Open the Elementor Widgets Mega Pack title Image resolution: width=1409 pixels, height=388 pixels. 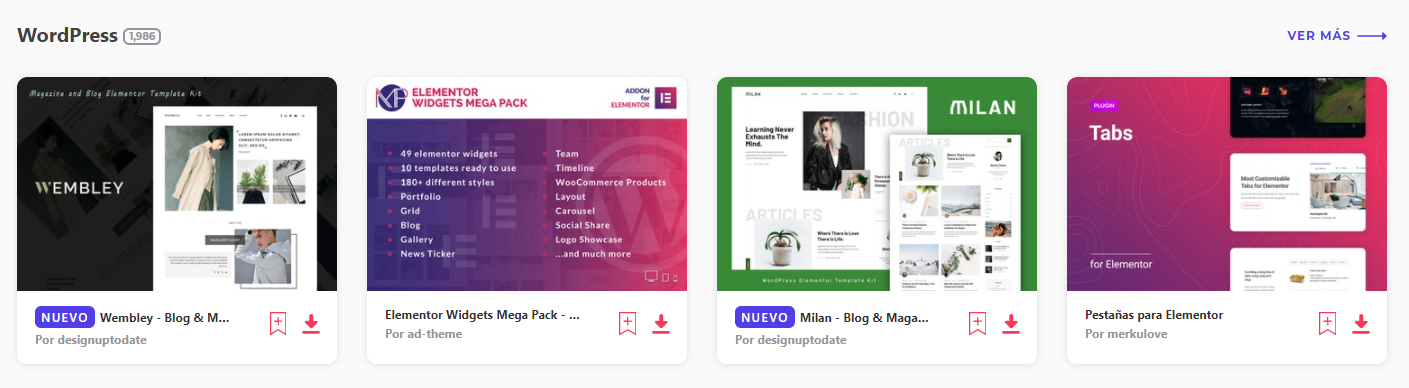(x=483, y=315)
